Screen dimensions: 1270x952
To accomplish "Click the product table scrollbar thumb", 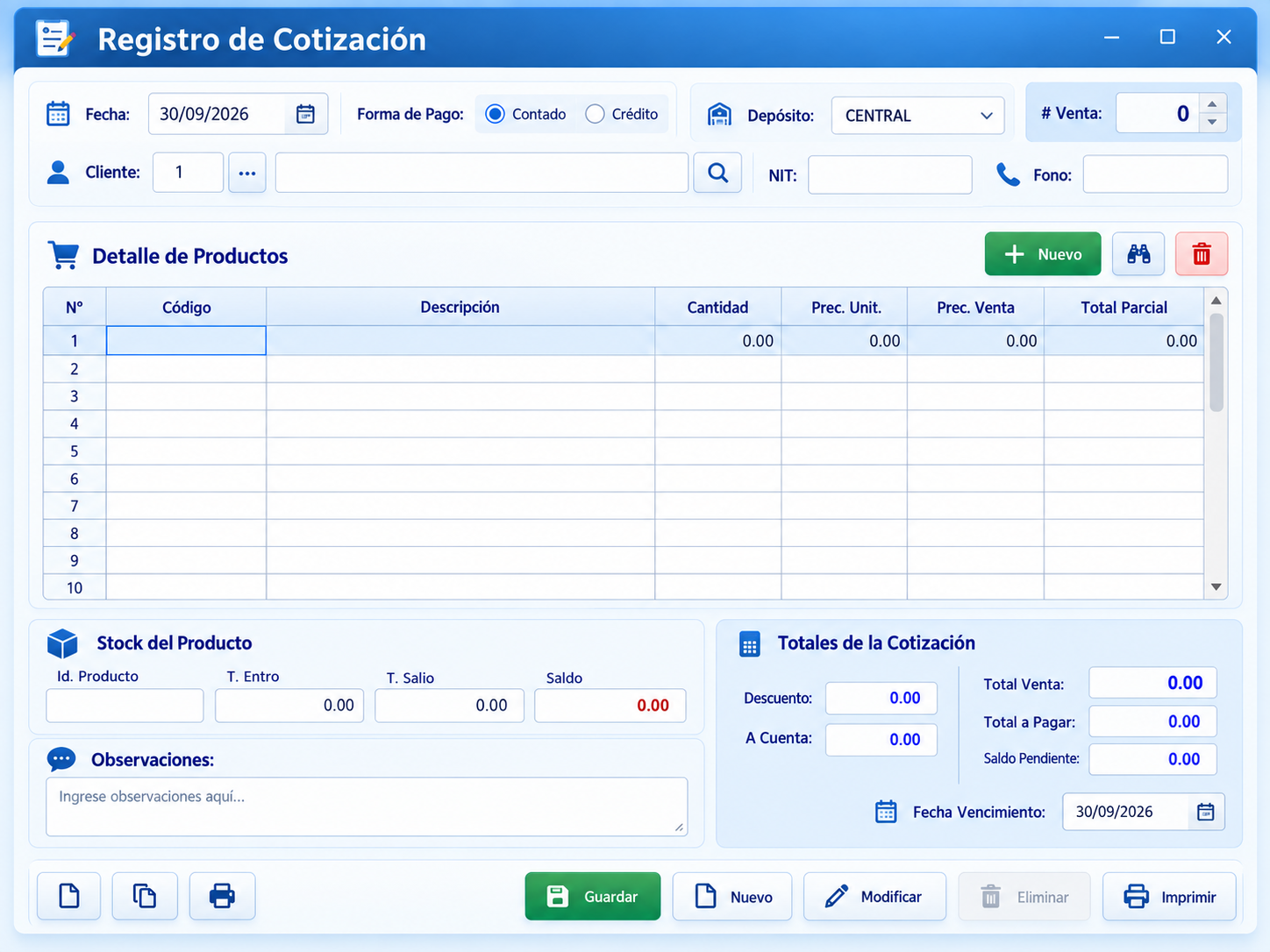I will [x=1216, y=362].
